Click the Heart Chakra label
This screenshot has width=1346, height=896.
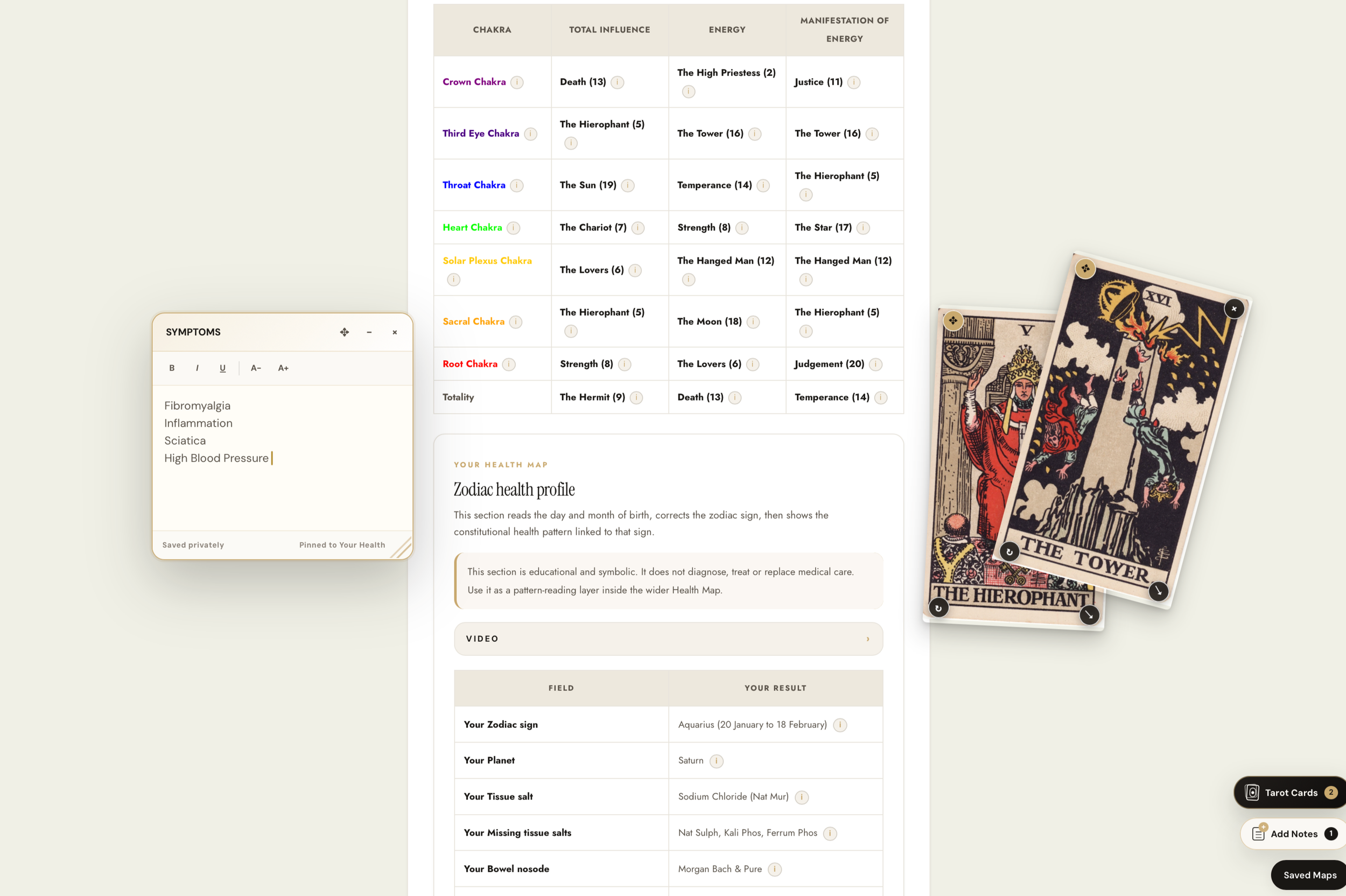pyautogui.click(x=472, y=227)
